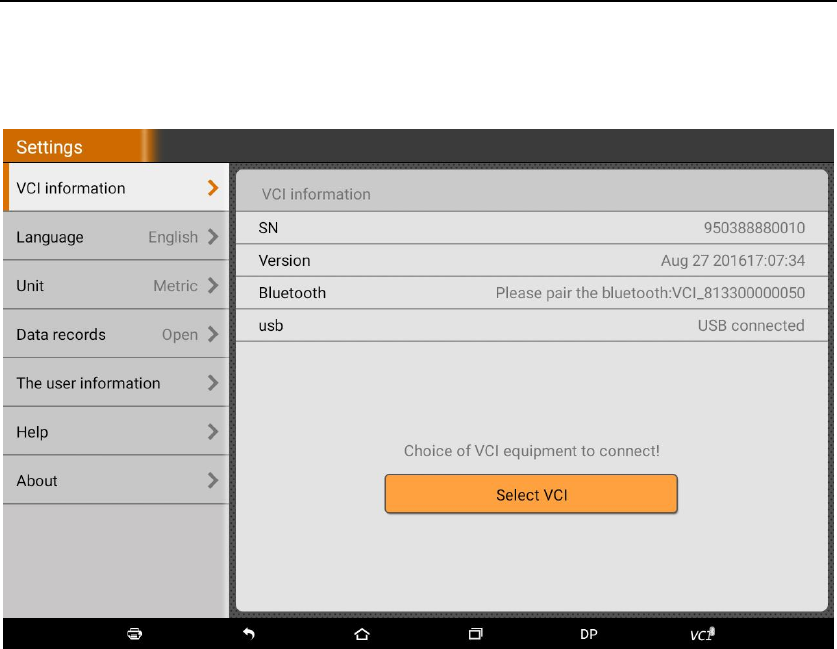Click the chevron next to English
Viewport: 837px width, 649px height.
(213, 236)
